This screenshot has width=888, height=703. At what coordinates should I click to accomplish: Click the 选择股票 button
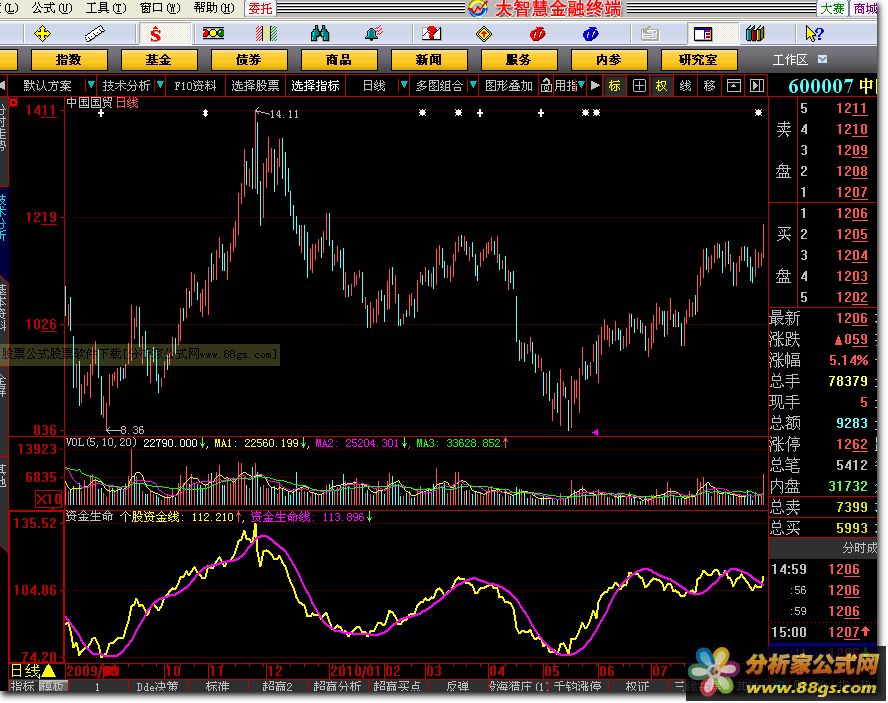[x=255, y=86]
